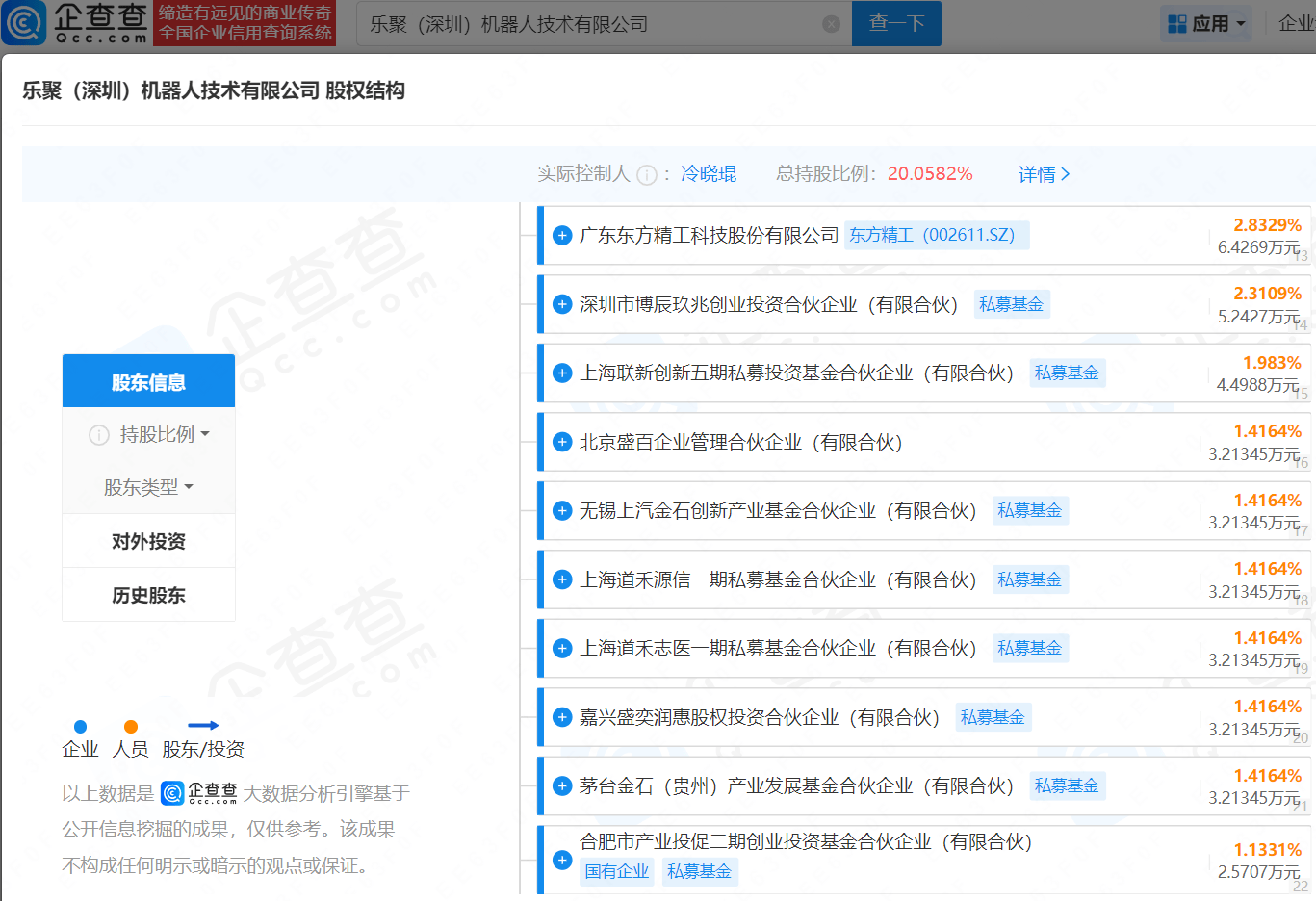The width and height of the screenshot is (1316, 901).
Task: Click 私募基金 tag on 无锡上汽金石 row
Action: (1030, 510)
